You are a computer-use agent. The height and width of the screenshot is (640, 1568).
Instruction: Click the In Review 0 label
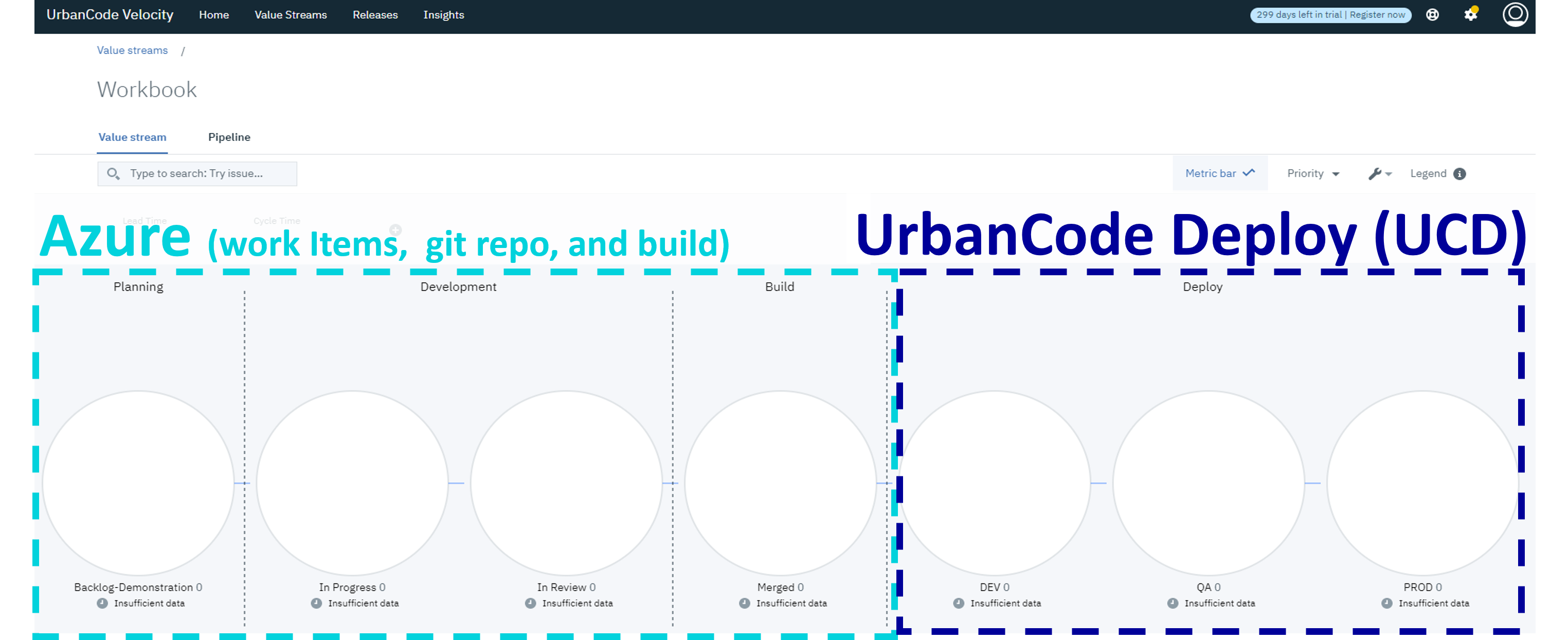coord(566,587)
